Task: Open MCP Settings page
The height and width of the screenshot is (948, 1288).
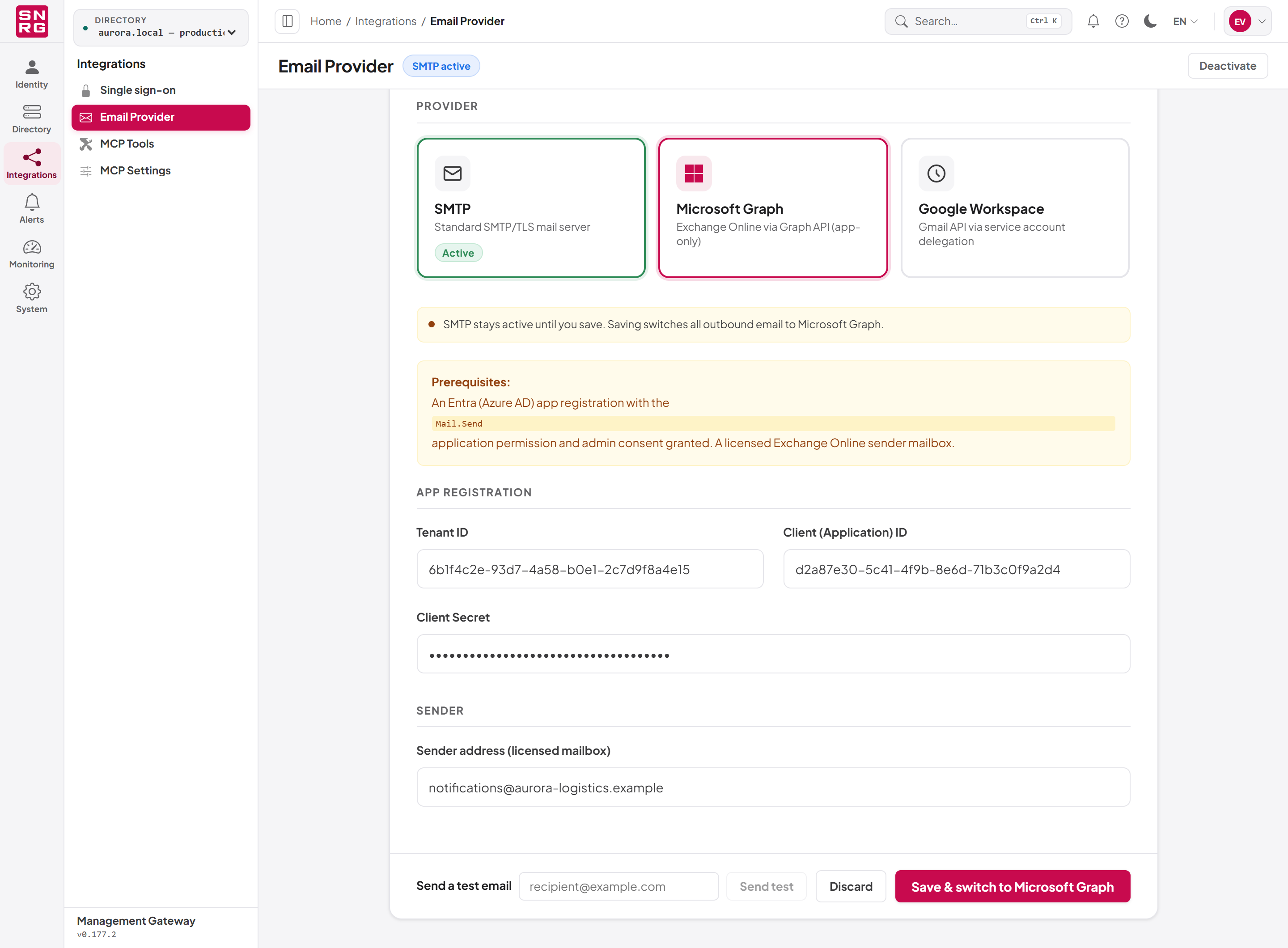Action: 161,170
